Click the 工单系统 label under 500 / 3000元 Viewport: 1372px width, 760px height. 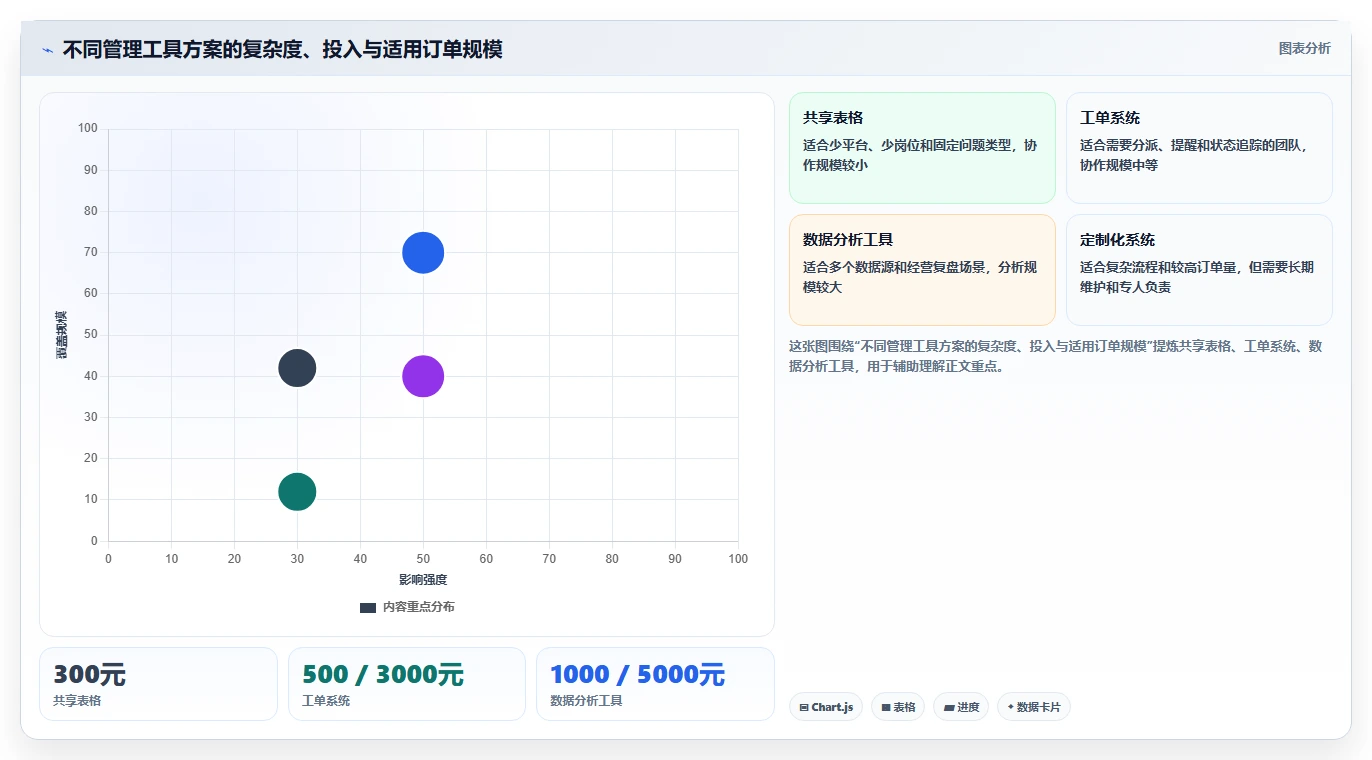326,701
